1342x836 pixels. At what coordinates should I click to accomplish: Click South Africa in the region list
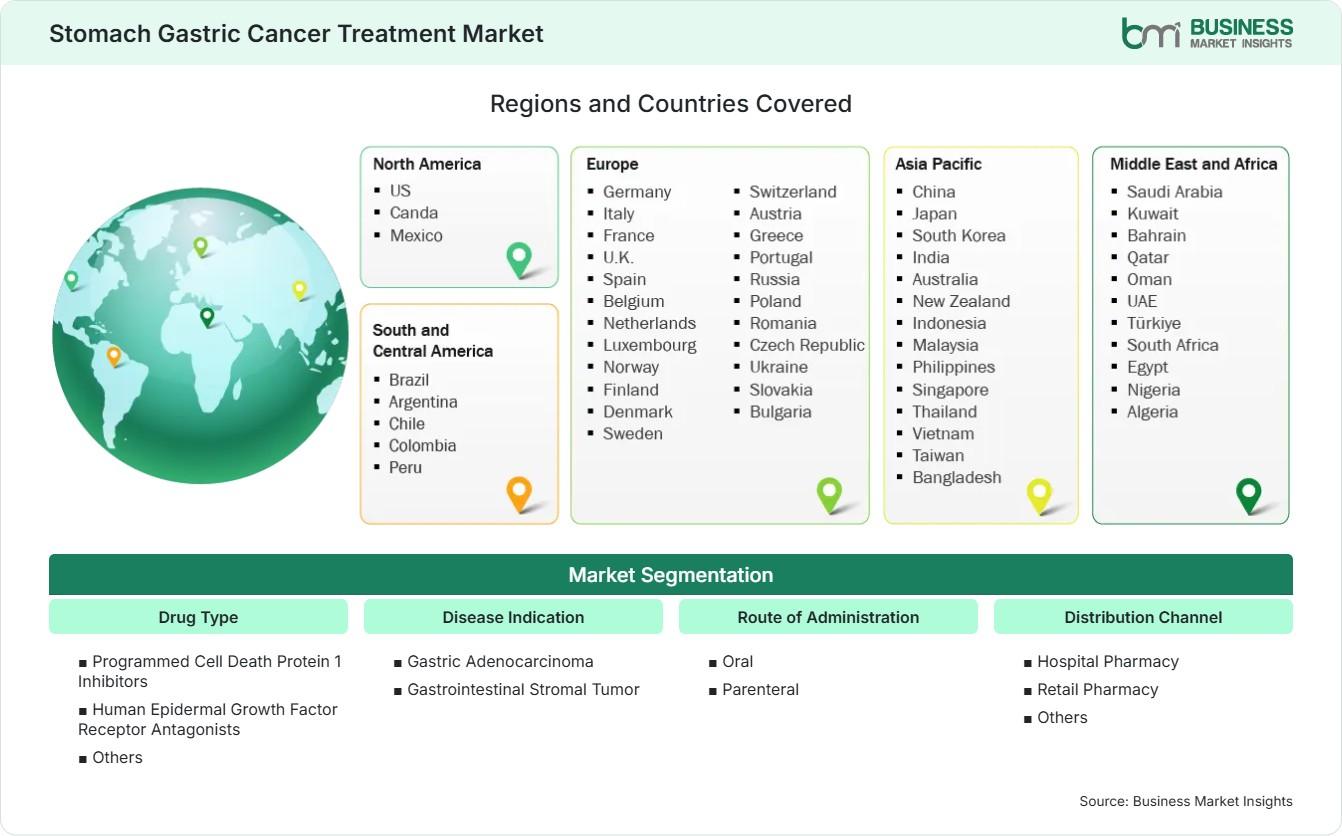click(1173, 345)
